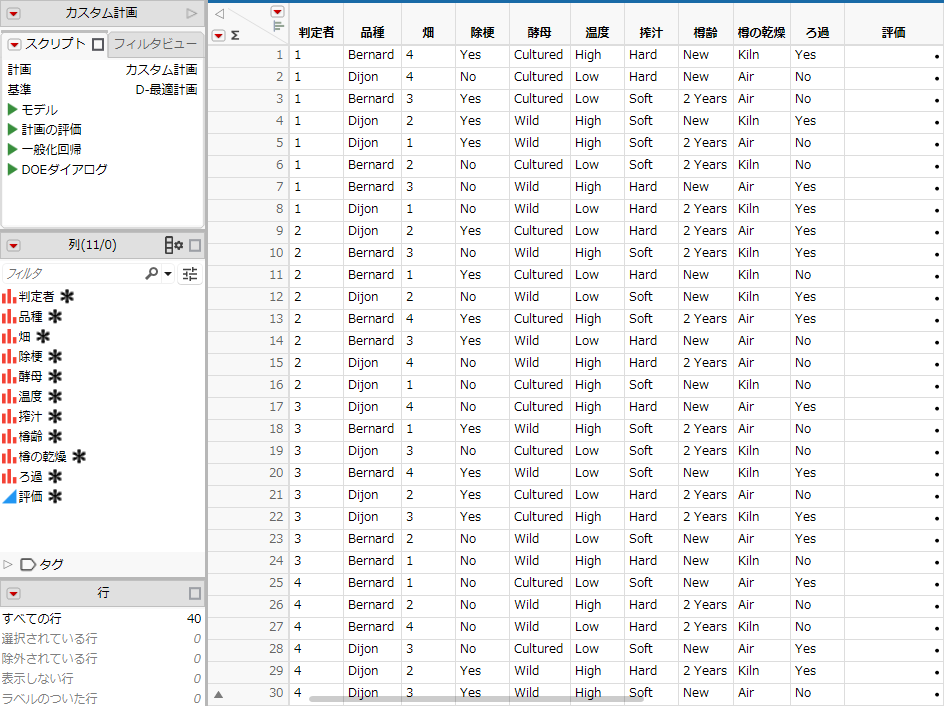Click the 樽齢 cell in row 13

click(704, 319)
